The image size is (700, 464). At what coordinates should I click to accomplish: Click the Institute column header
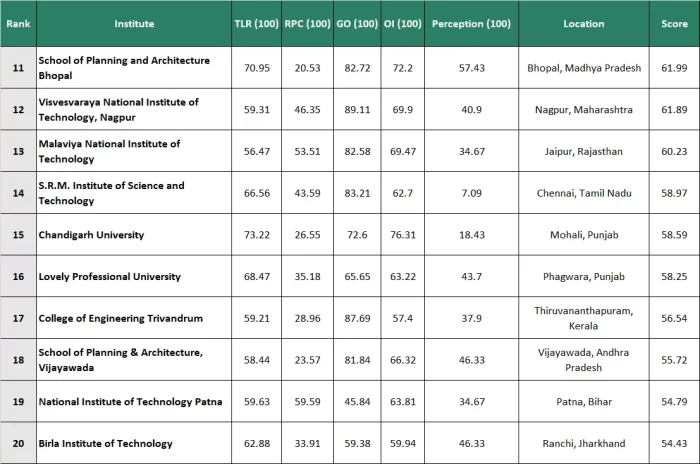click(134, 23)
